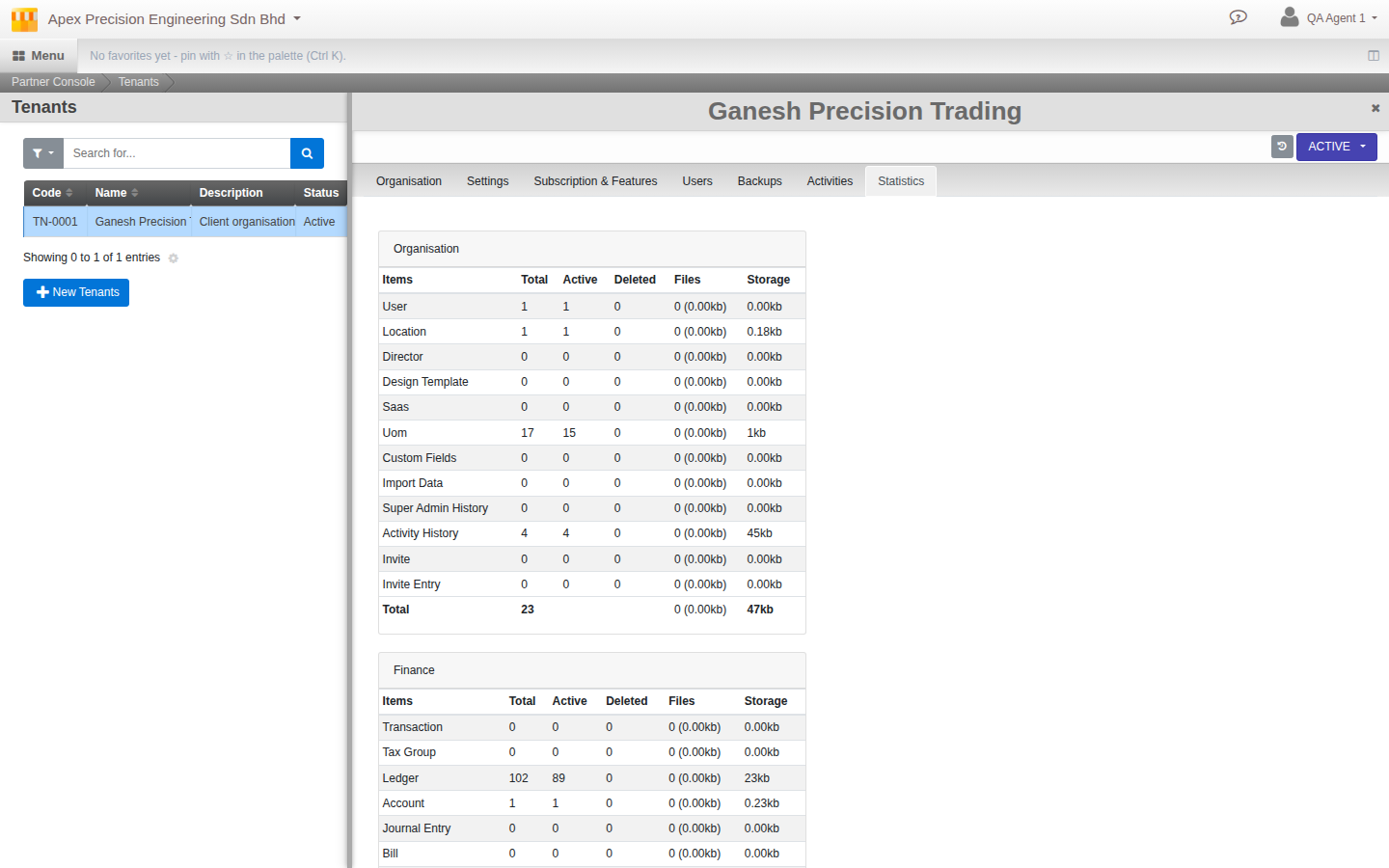Click the Status column header
Image resolution: width=1389 pixels, height=868 pixels.
[x=321, y=193]
